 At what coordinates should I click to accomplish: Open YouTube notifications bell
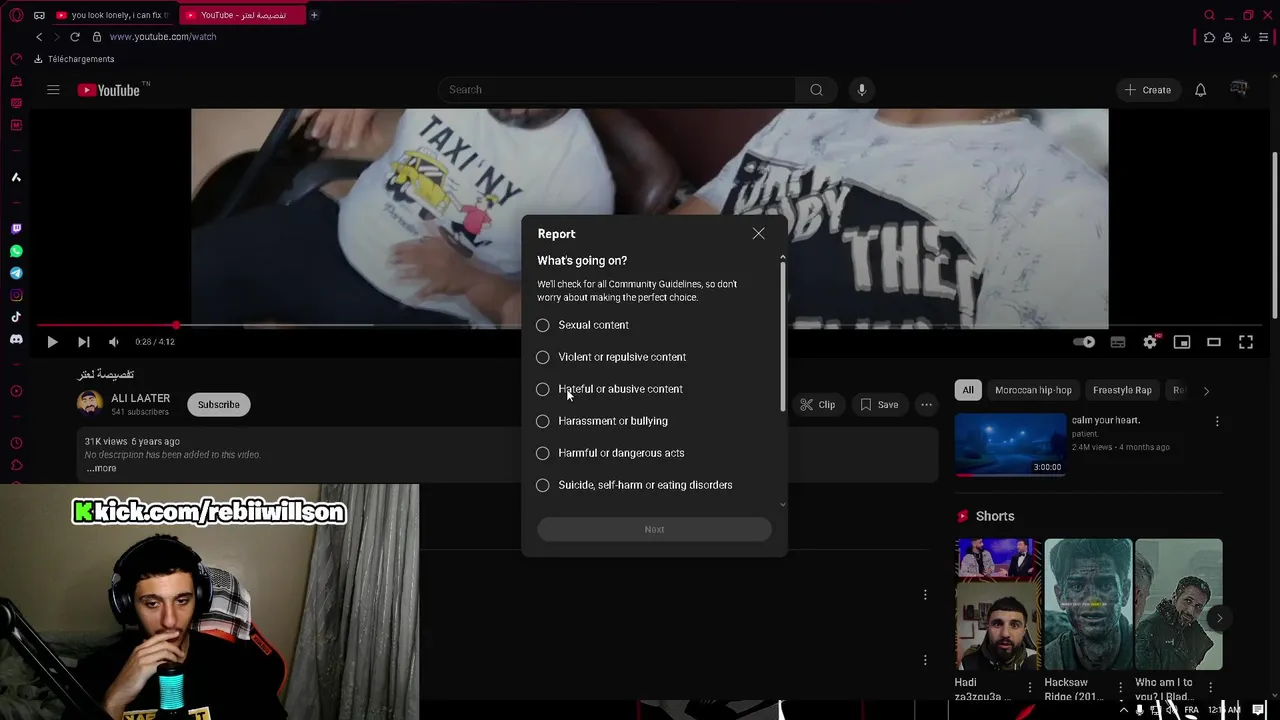1200,90
